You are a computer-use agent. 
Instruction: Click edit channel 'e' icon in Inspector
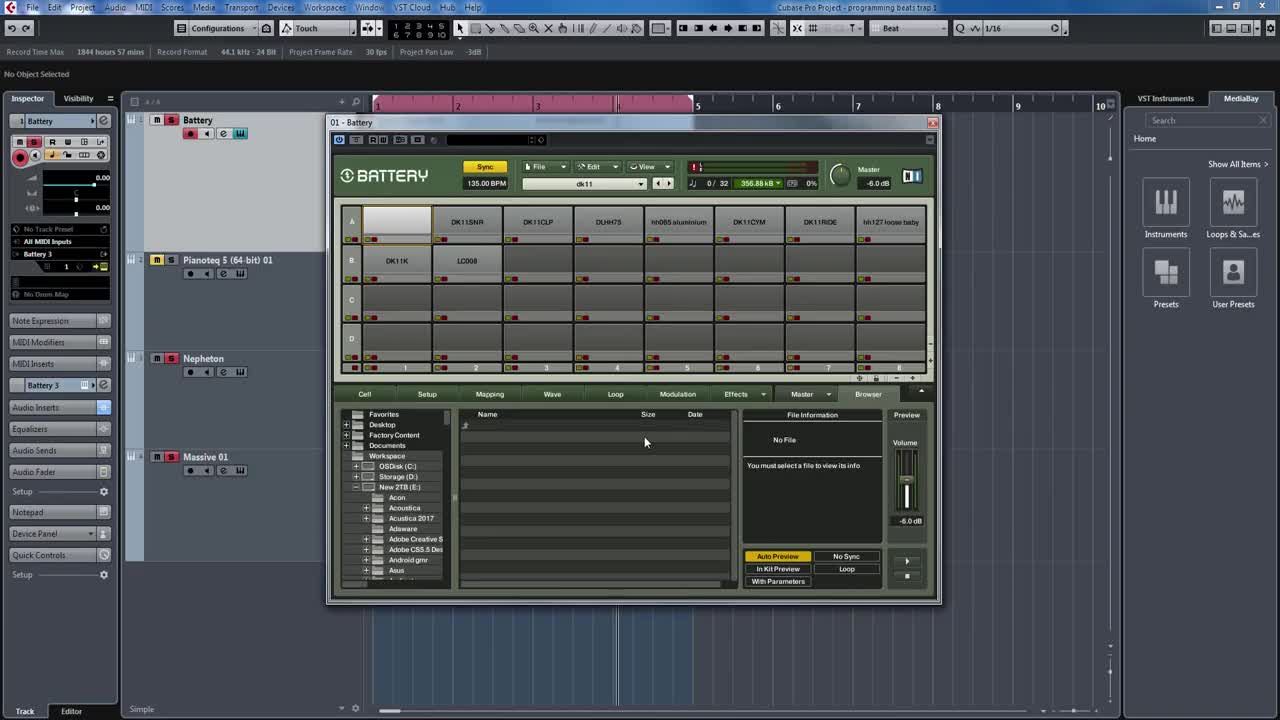click(x=103, y=121)
